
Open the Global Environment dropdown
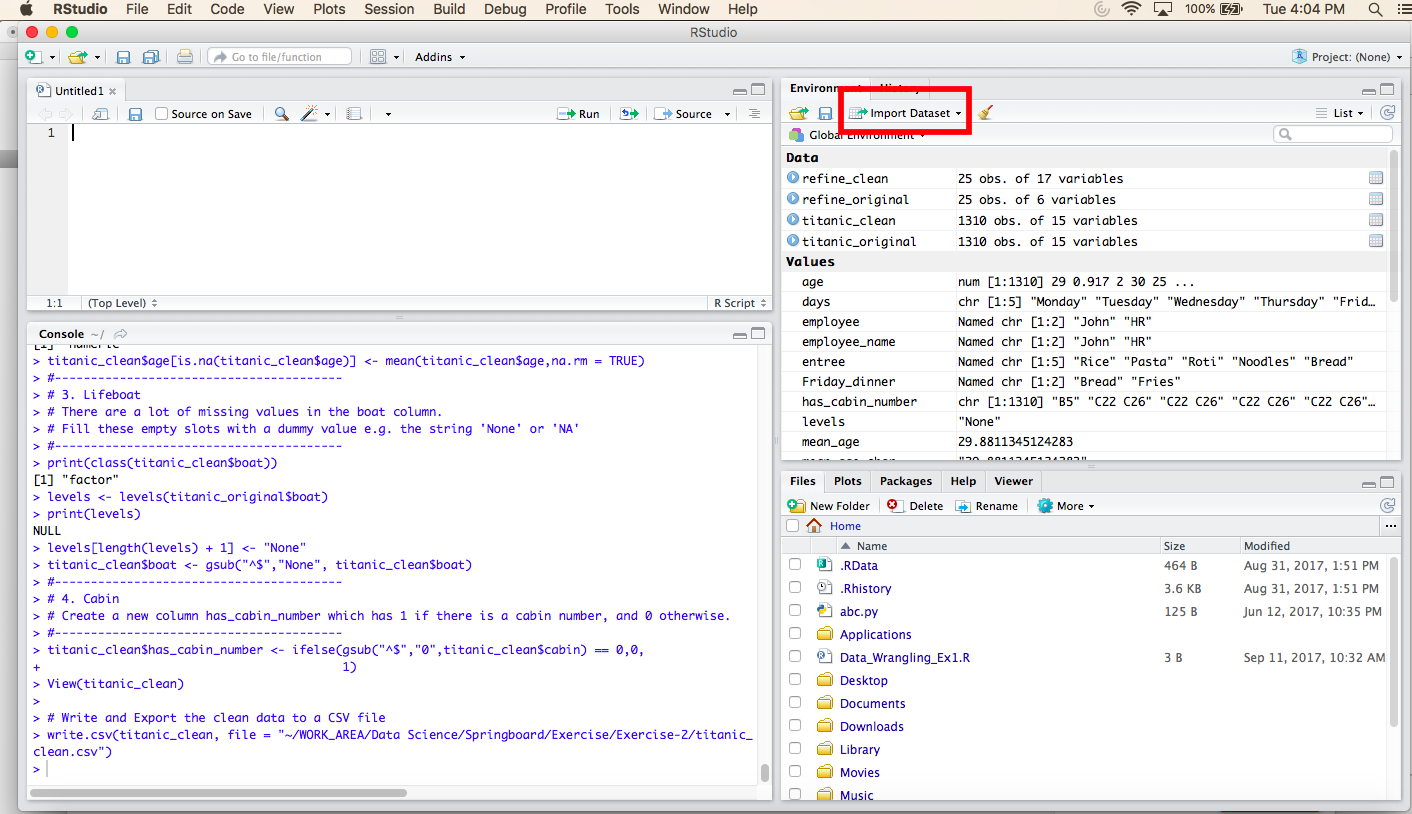click(859, 132)
